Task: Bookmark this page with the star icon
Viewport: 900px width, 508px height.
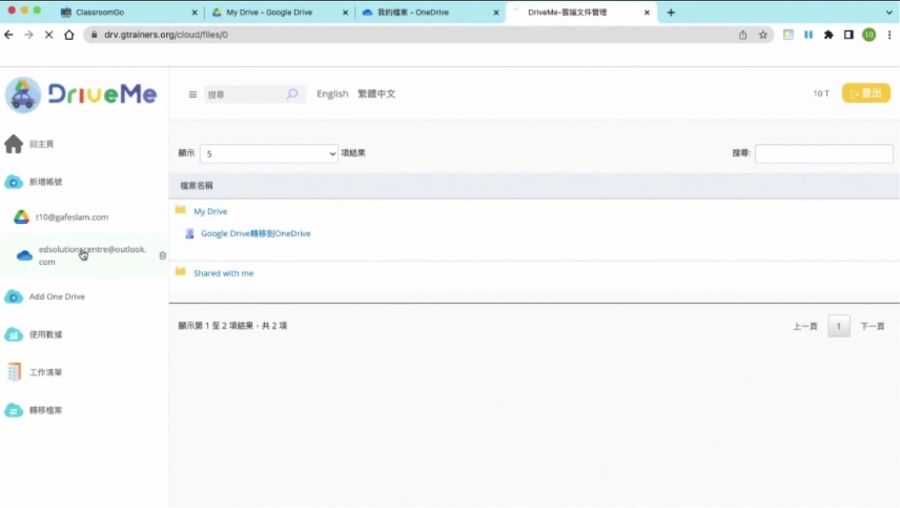Action: click(763, 35)
